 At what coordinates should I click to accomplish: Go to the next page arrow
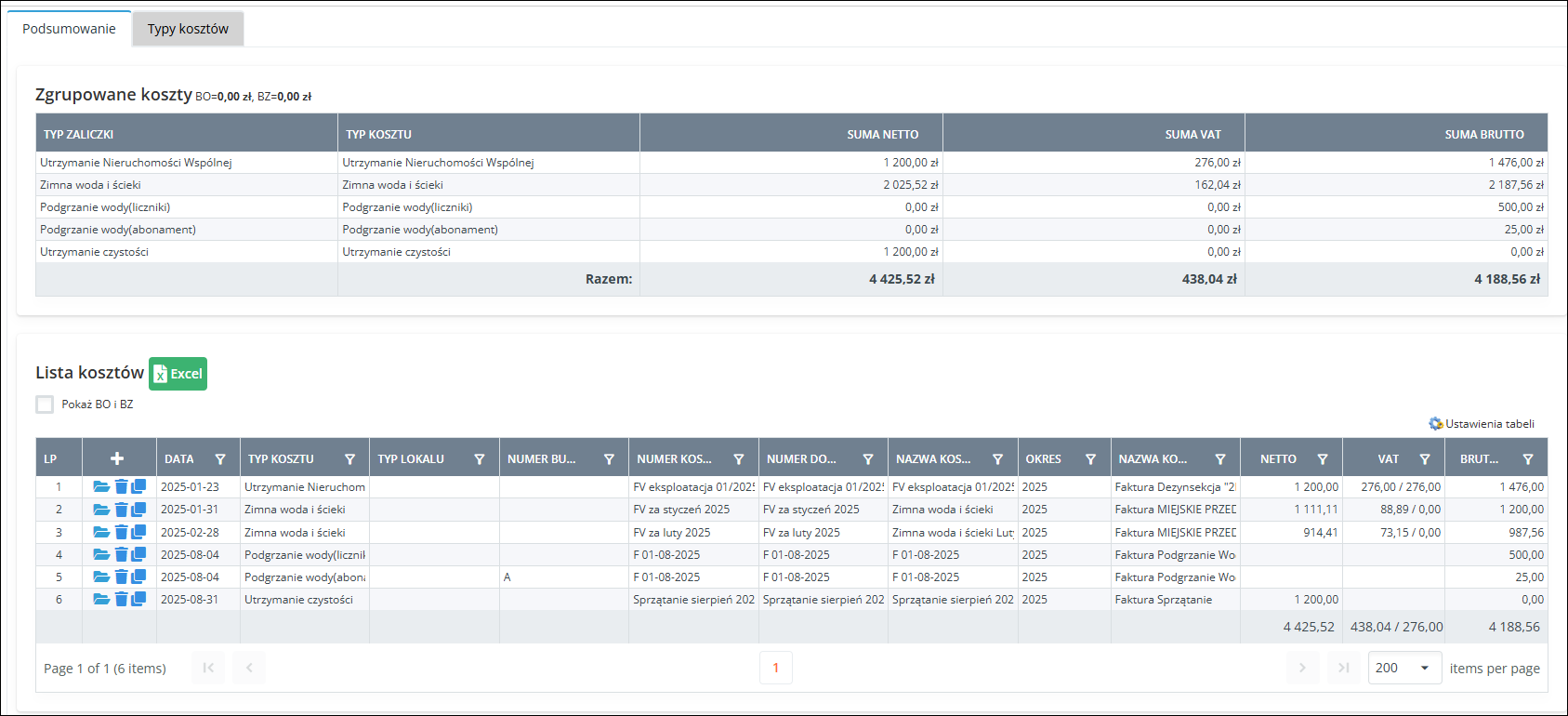[x=1301, y=668]
